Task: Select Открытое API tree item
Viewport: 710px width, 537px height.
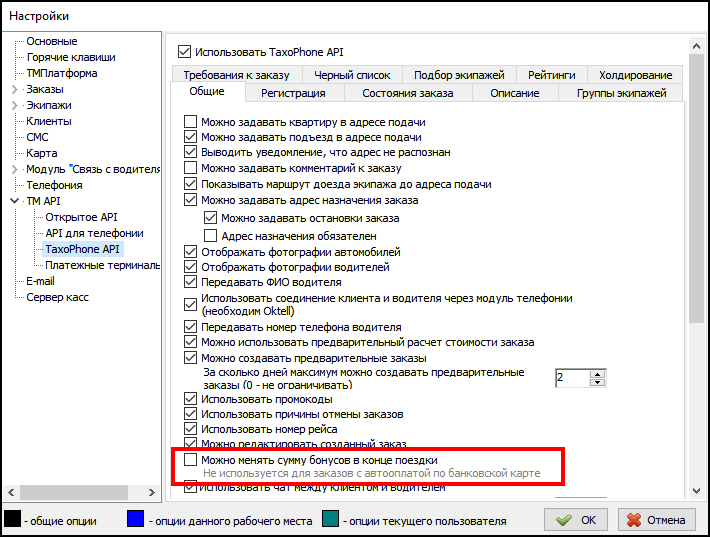Action: coord(81,217)
